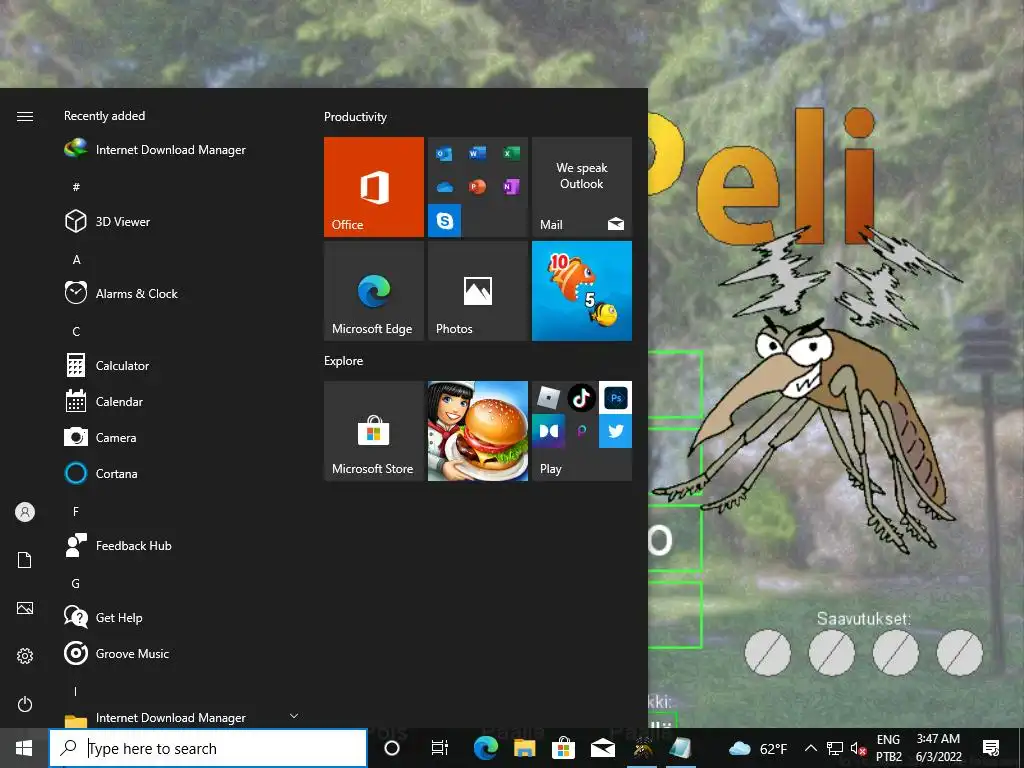1024x768 pixels.
Task: Open Microsoft Store from taskbar
Action: click(563, 748)
